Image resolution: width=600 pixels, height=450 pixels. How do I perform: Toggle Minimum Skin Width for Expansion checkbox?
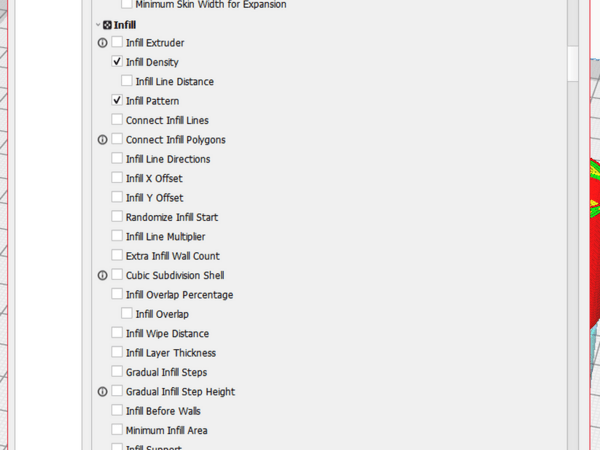127,5
